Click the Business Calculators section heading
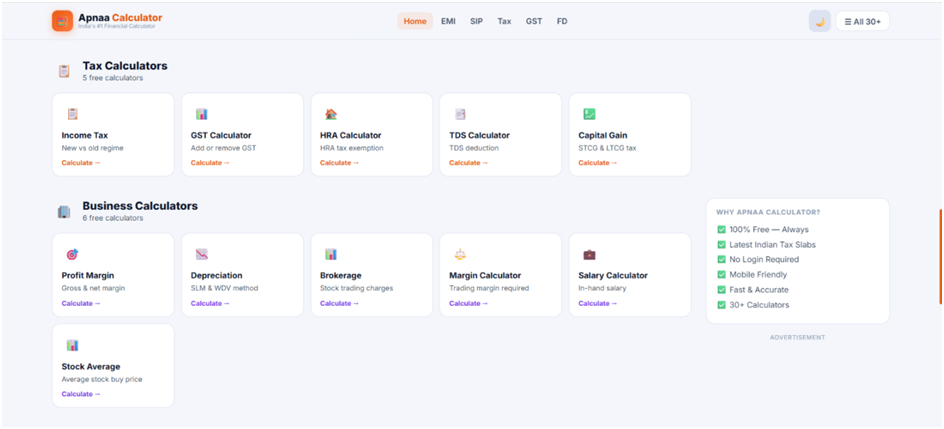Image resolution: width=944 pixels, height=429 pixels. (x=140, y=206)
